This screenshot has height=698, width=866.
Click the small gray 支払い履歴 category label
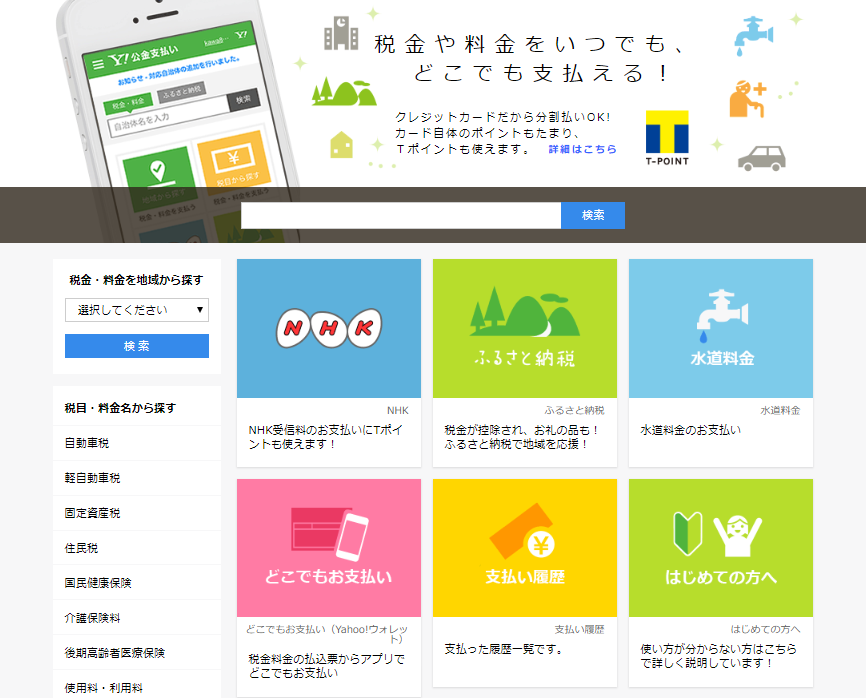click(579, 630)
